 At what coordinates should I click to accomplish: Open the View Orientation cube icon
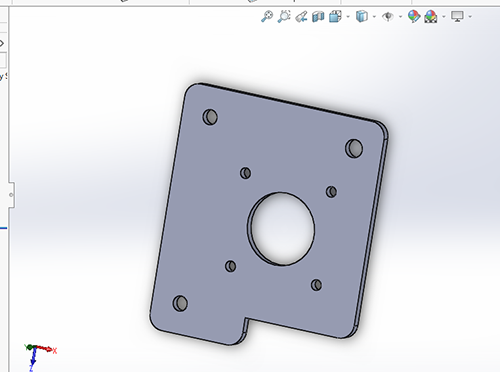tap(335, 16)
